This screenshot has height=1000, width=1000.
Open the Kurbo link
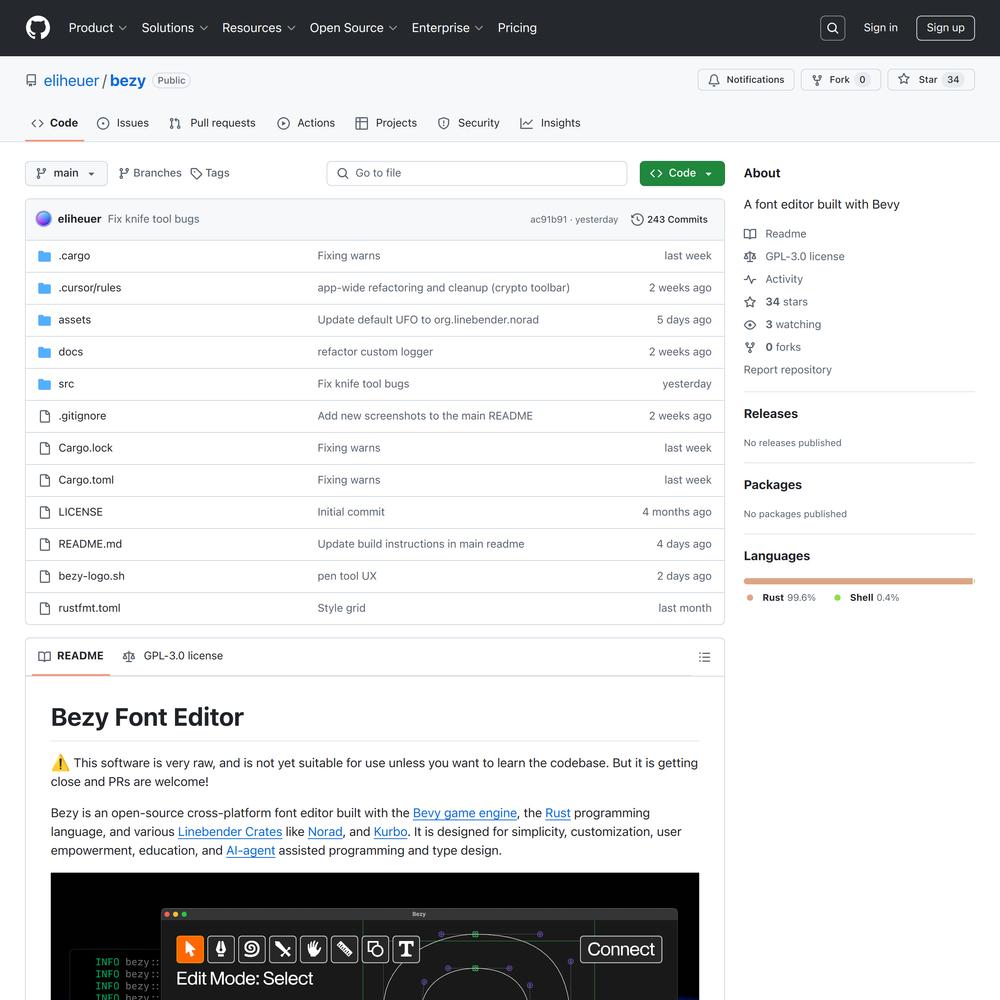(x=390, y=832)
